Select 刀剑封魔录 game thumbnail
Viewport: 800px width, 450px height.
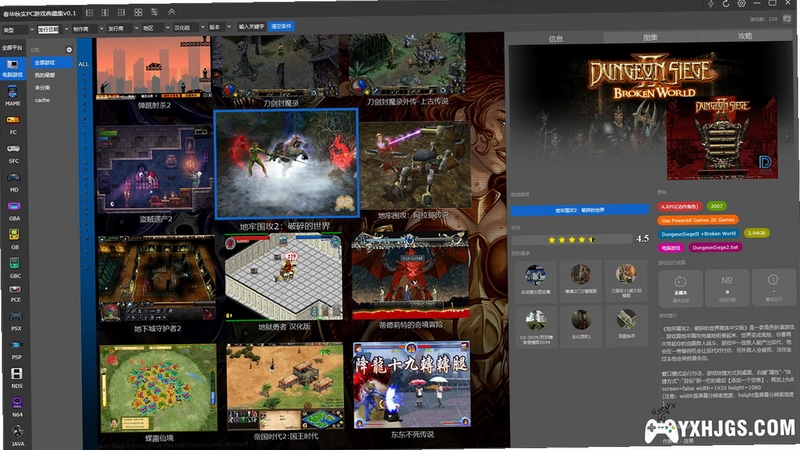pos(280,65)
